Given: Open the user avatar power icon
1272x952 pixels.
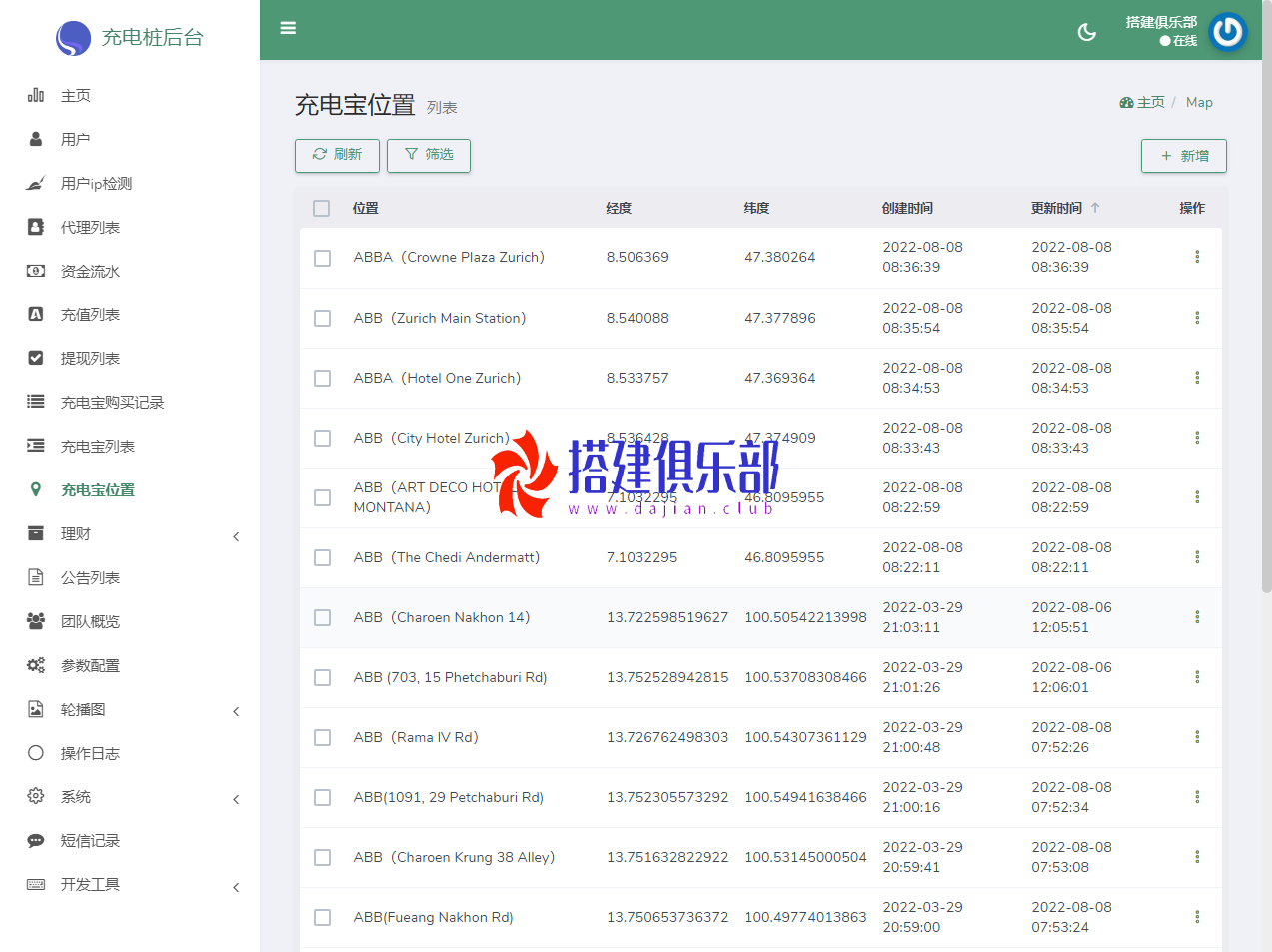Looking at the screenshot, I should [1228, 32].
